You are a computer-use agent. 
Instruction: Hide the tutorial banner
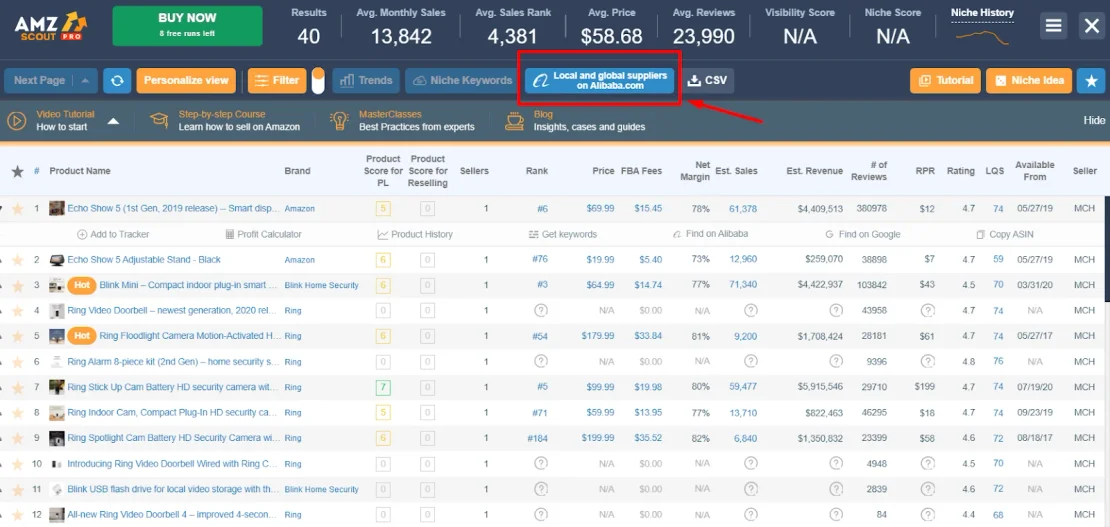coord(1094,120)
